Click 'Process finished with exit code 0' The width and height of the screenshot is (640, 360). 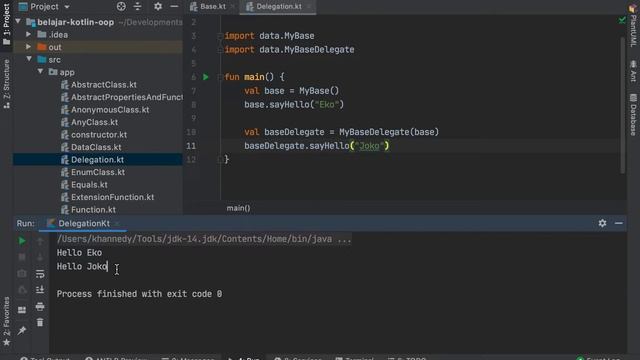[x=139, y=294]
